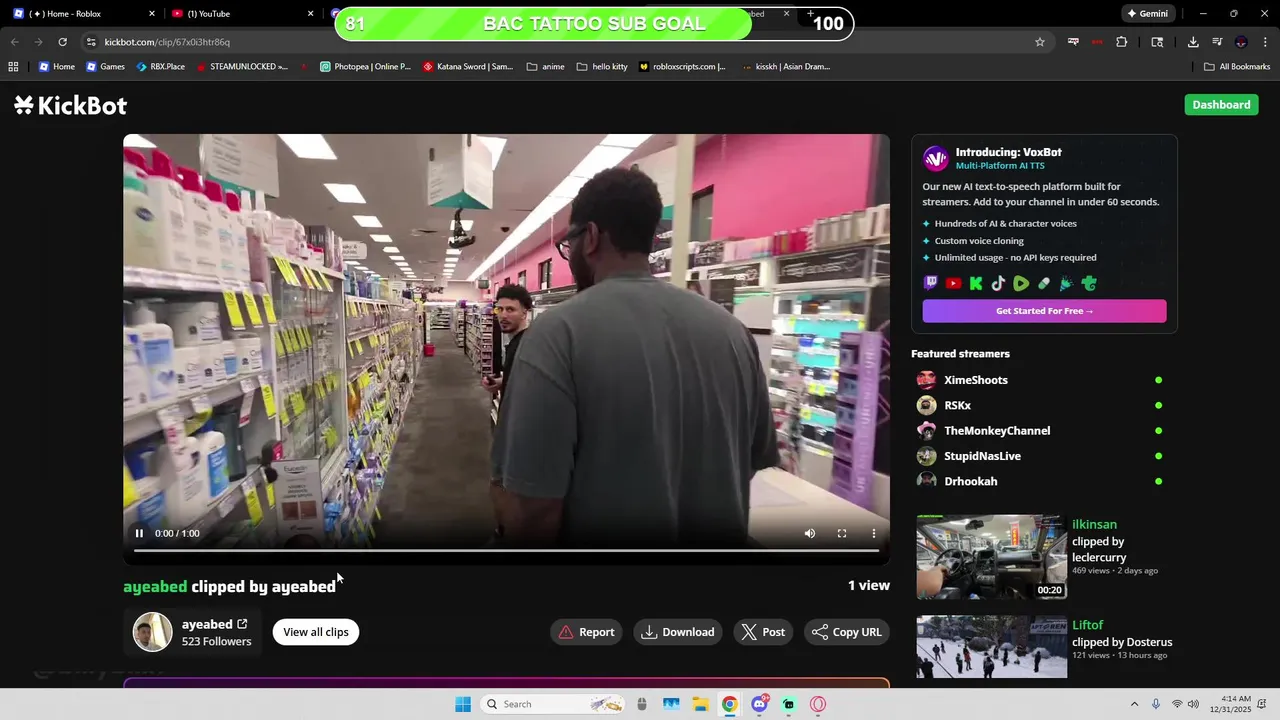Expand the anime bookmarks folder
The height and width of the screenshot is (720, 1280).
(x=546, y=67)
